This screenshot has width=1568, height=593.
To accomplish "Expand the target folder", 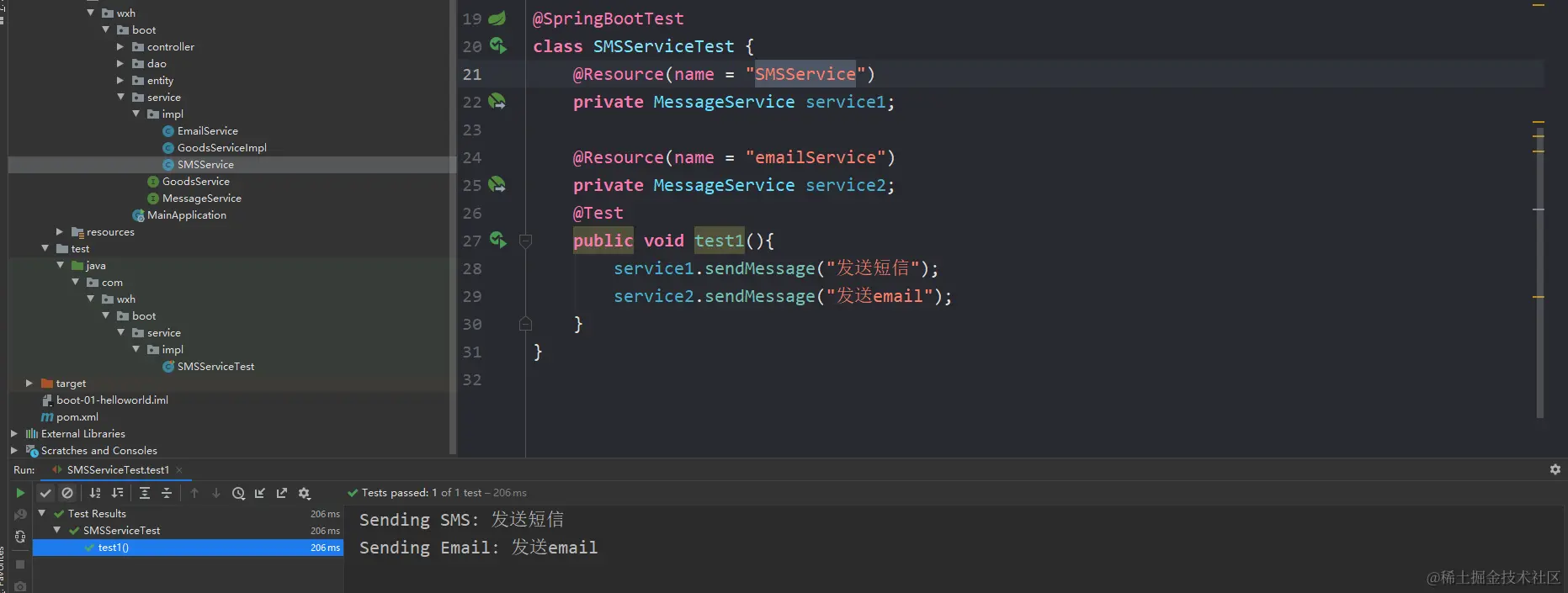I will pyautogui.click(x=29, y=383).
